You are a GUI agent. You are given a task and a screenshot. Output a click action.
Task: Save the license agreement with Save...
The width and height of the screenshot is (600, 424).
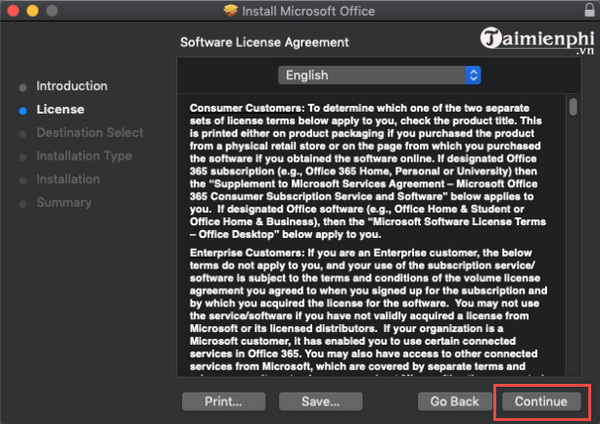[x=320, y=401]
